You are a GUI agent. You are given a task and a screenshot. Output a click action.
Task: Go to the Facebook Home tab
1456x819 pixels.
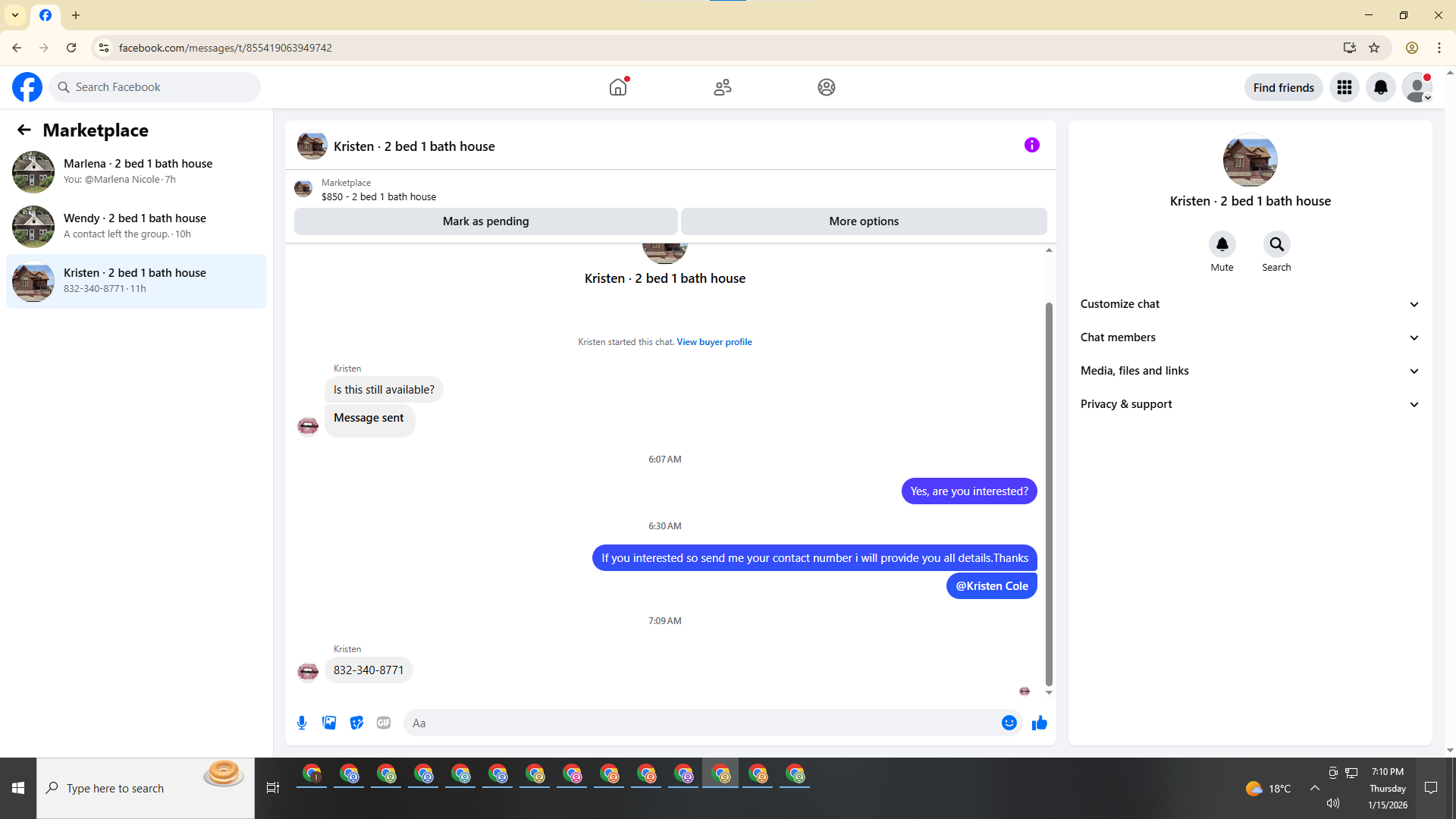click(618, 87)
